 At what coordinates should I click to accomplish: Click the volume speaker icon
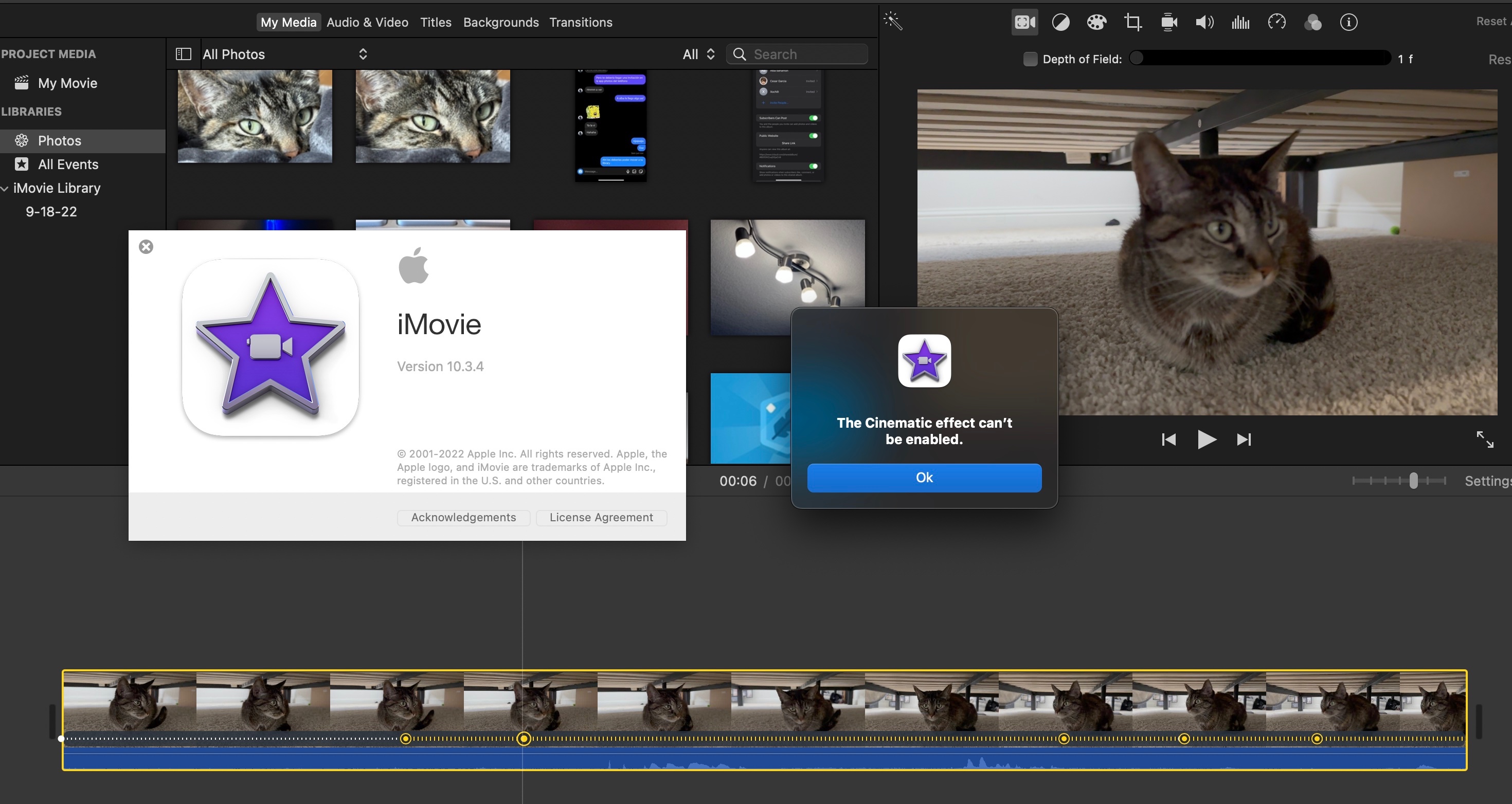pos(1204,22)
